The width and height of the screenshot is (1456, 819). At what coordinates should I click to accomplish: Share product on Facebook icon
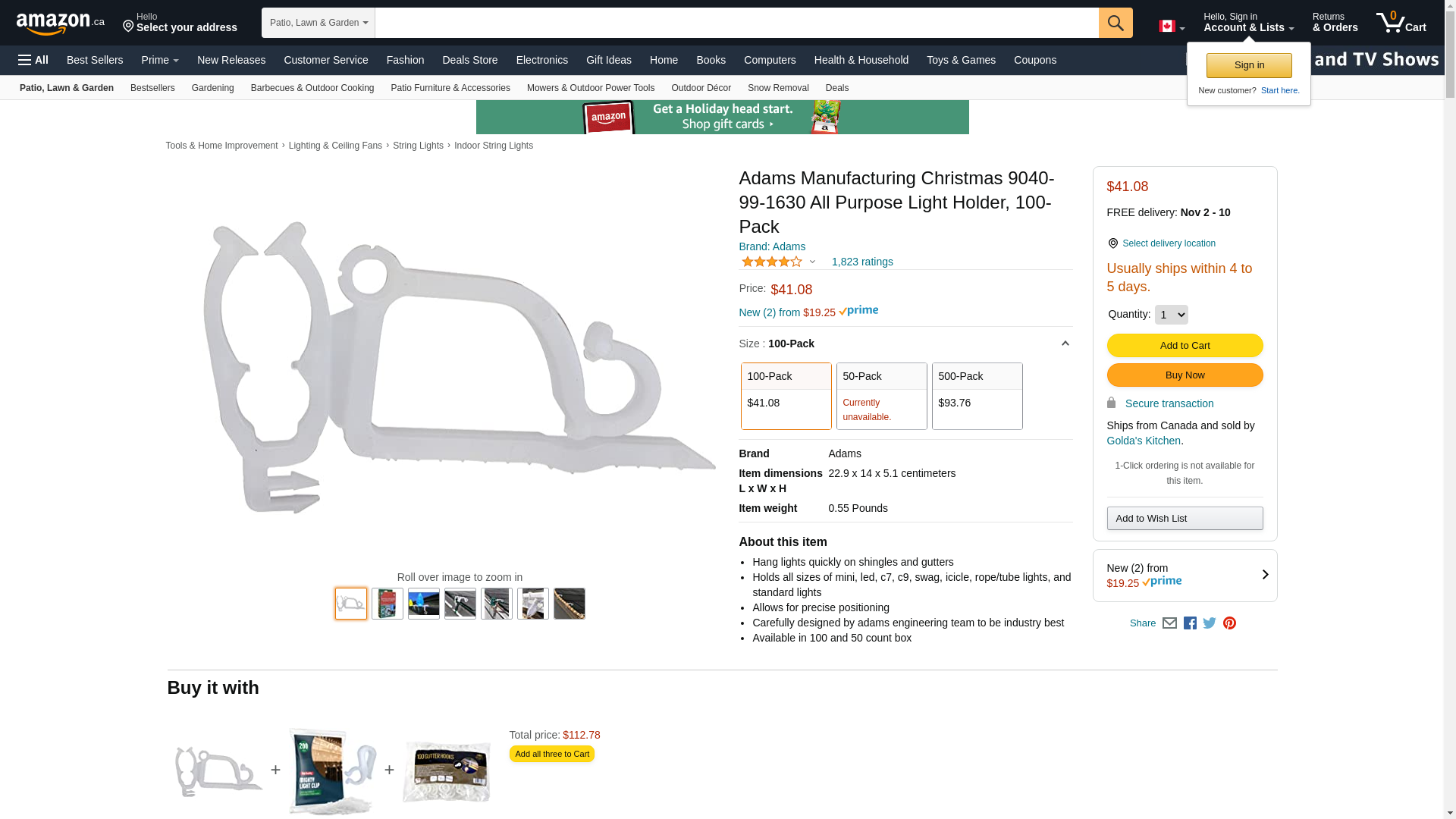tap(1190, 623)
